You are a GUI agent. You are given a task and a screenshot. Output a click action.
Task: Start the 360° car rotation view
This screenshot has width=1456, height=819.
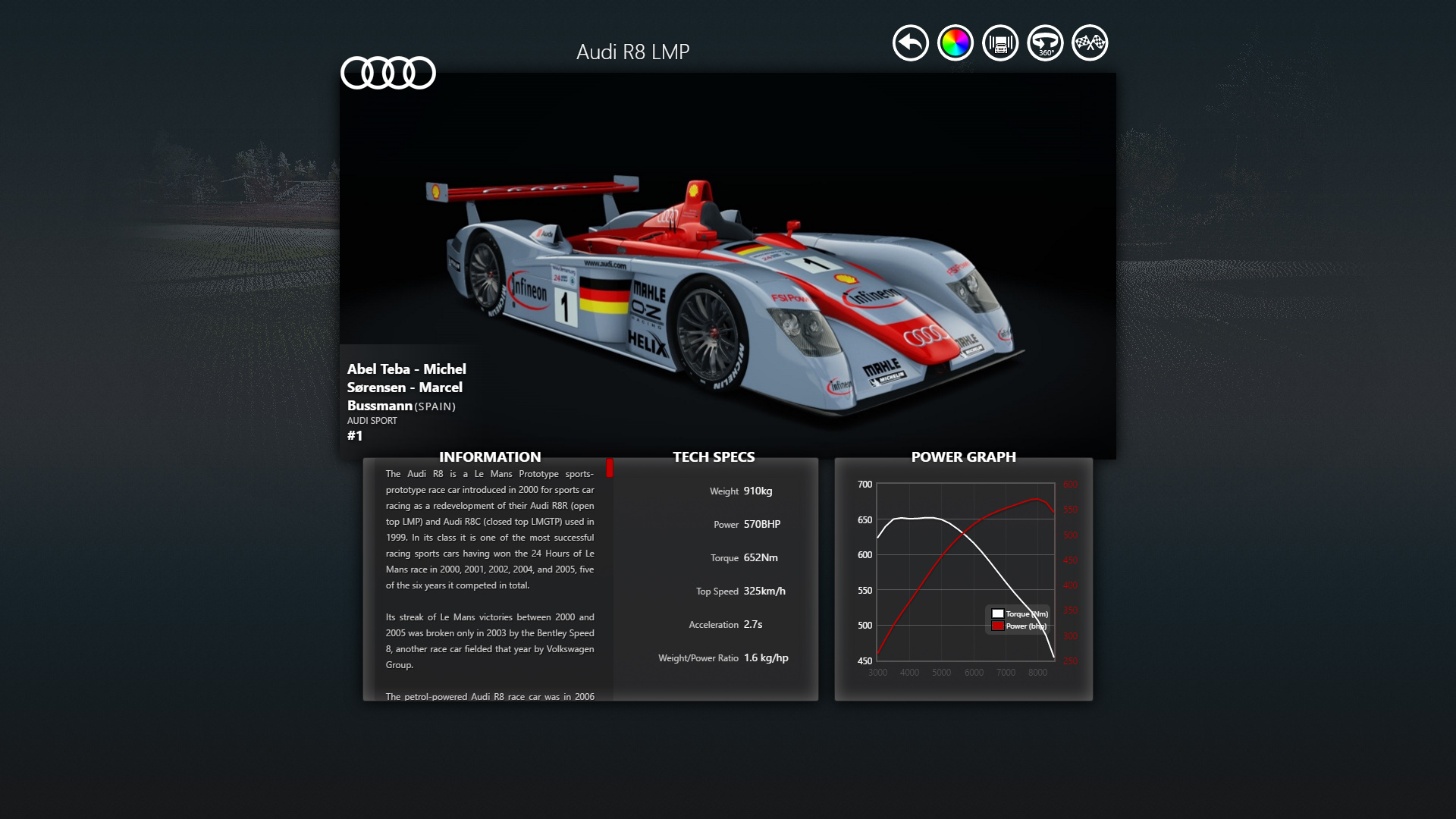click(x=1045, y=43)
